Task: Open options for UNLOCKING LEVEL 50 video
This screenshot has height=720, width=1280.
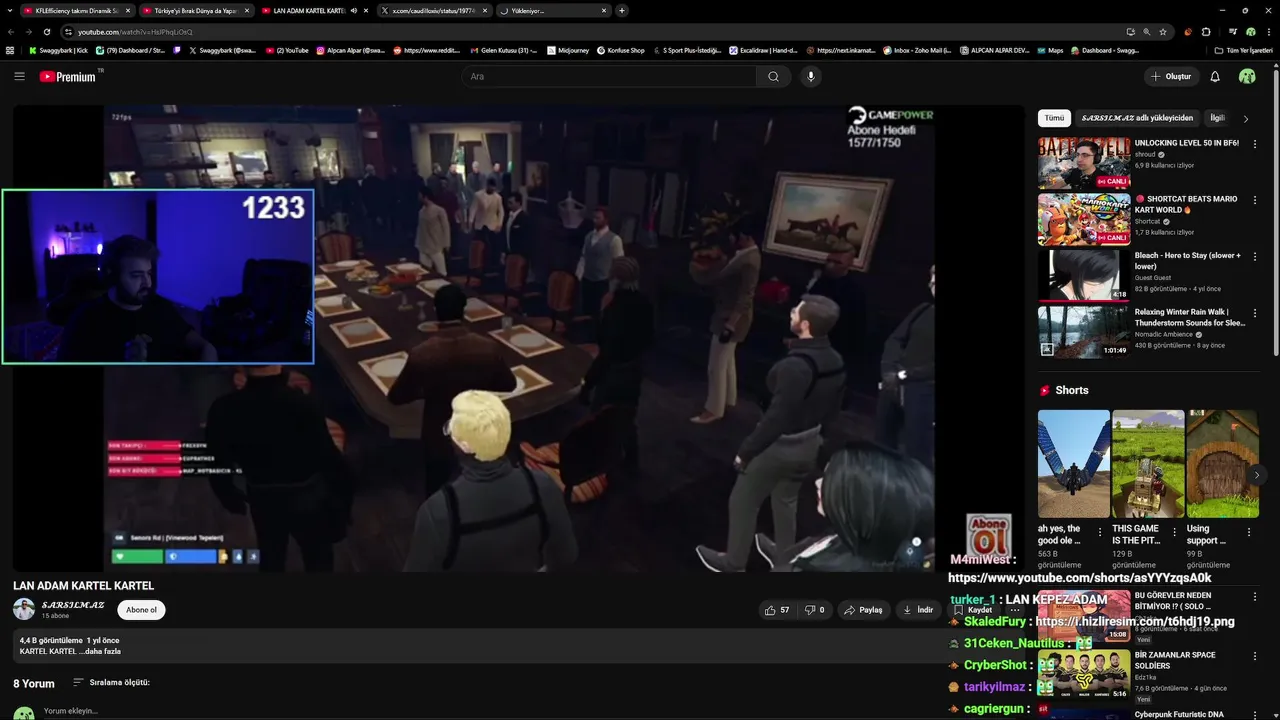Action: (x=1255, y=144)
